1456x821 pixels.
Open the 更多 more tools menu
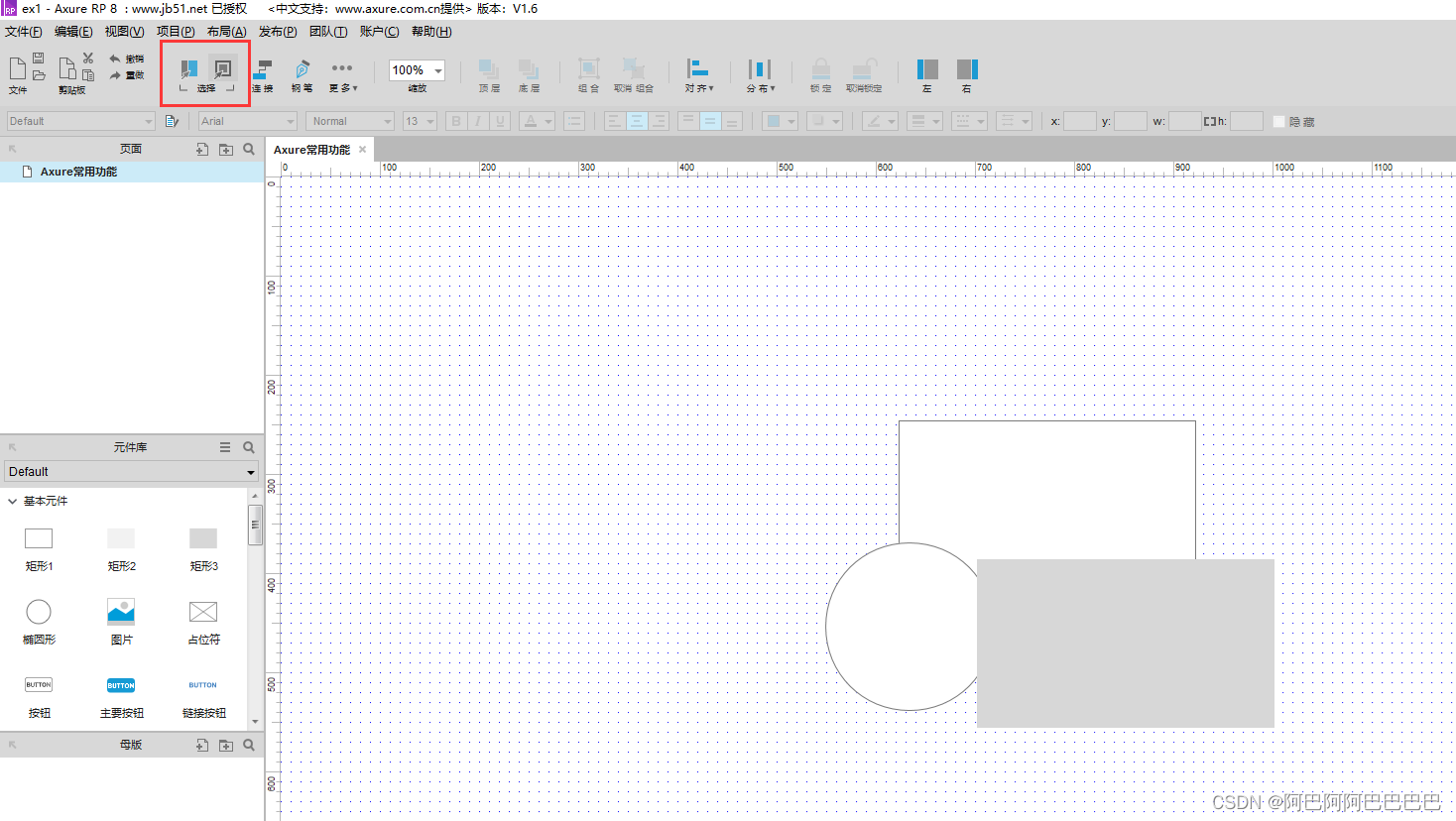coord(342,75)
